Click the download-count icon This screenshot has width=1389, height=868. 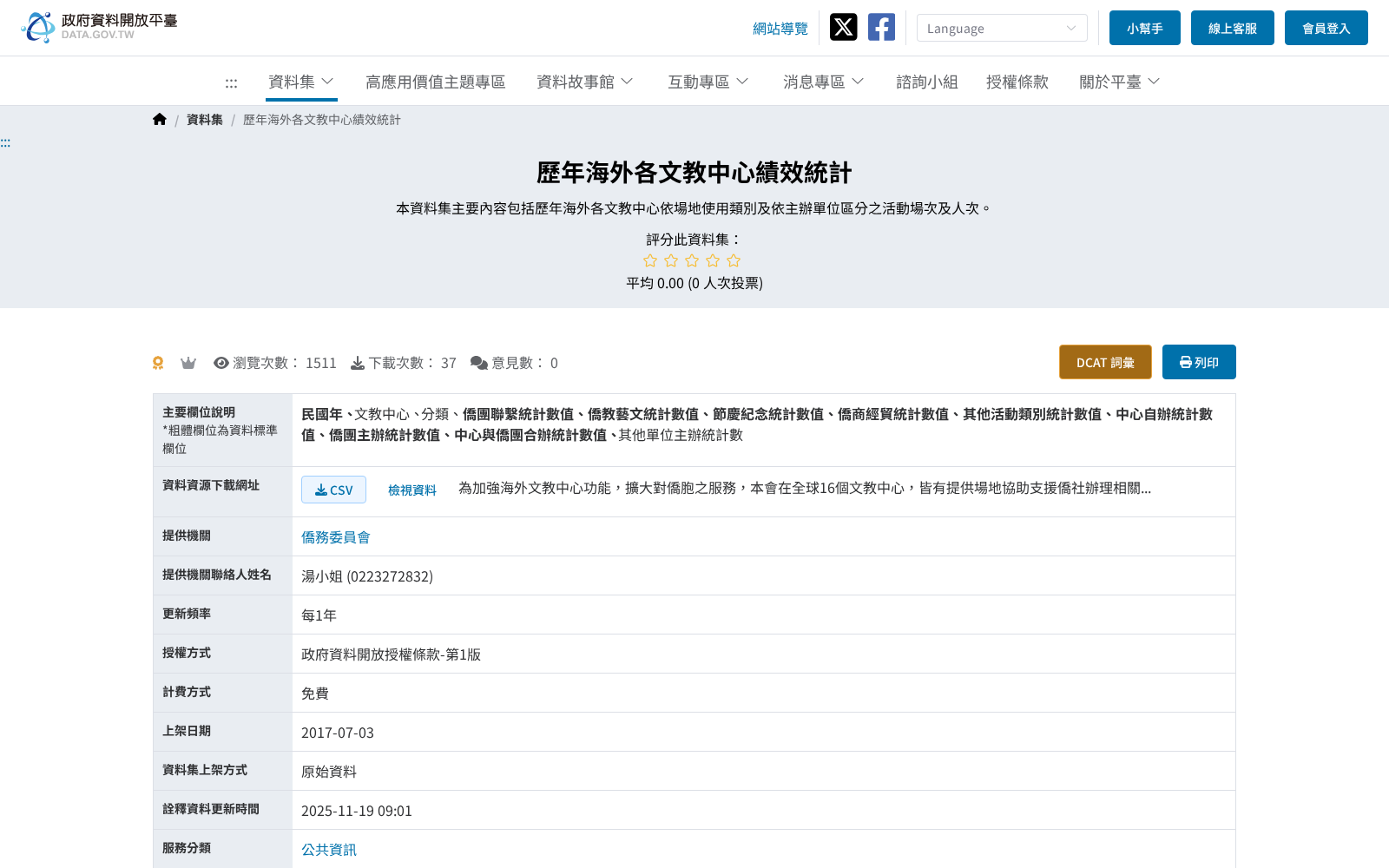(358, 363)
